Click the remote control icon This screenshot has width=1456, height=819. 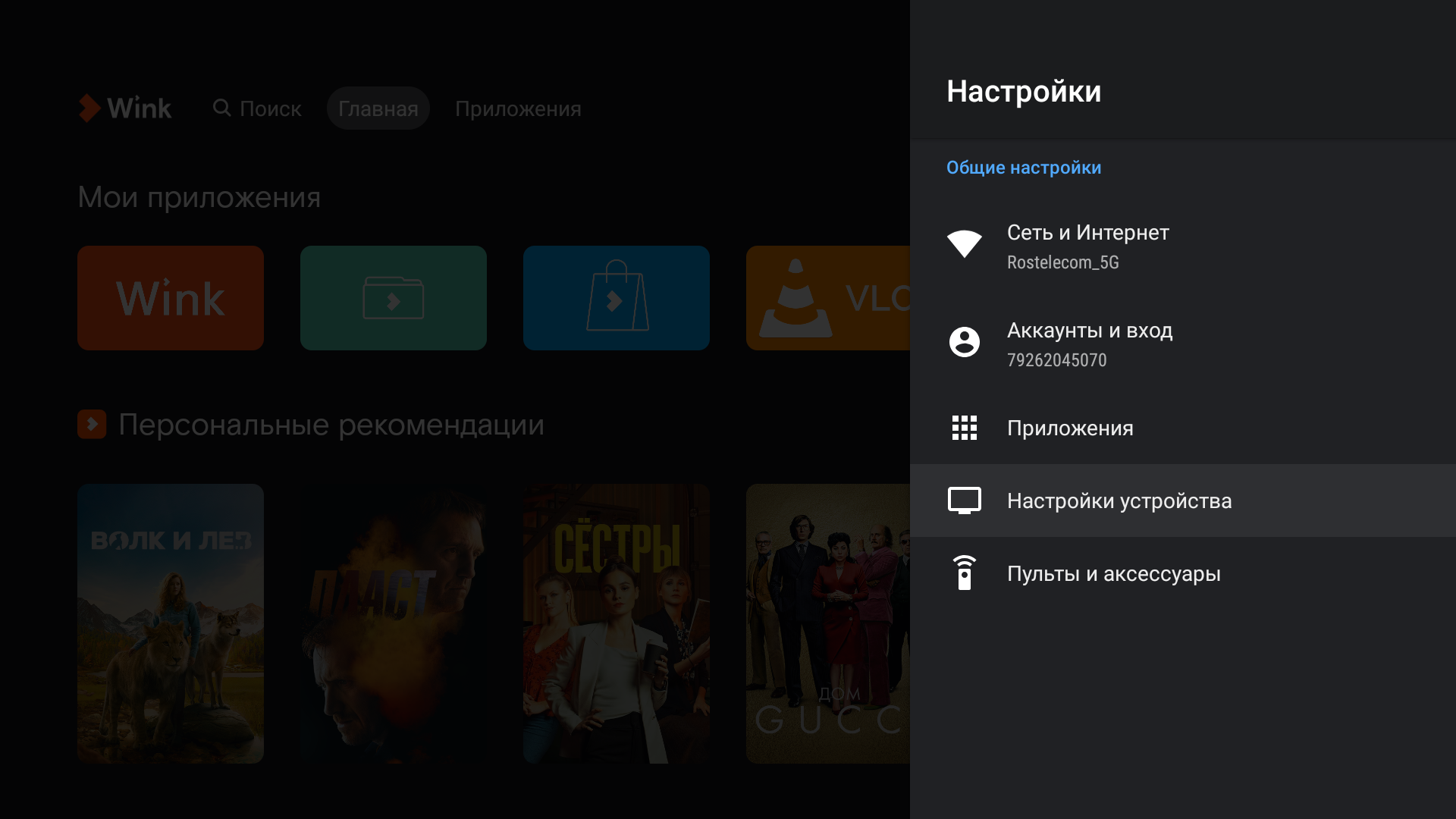click(x=964, y=573)
